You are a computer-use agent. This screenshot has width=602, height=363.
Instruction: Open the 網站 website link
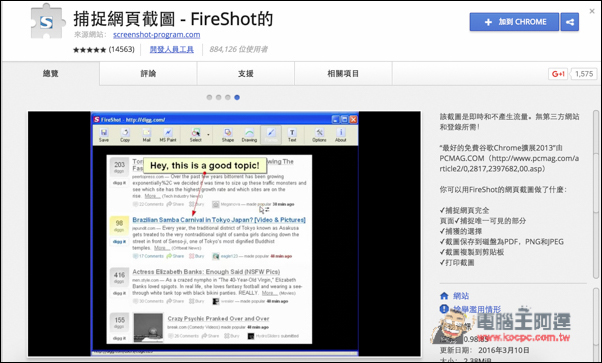[461, 296]
